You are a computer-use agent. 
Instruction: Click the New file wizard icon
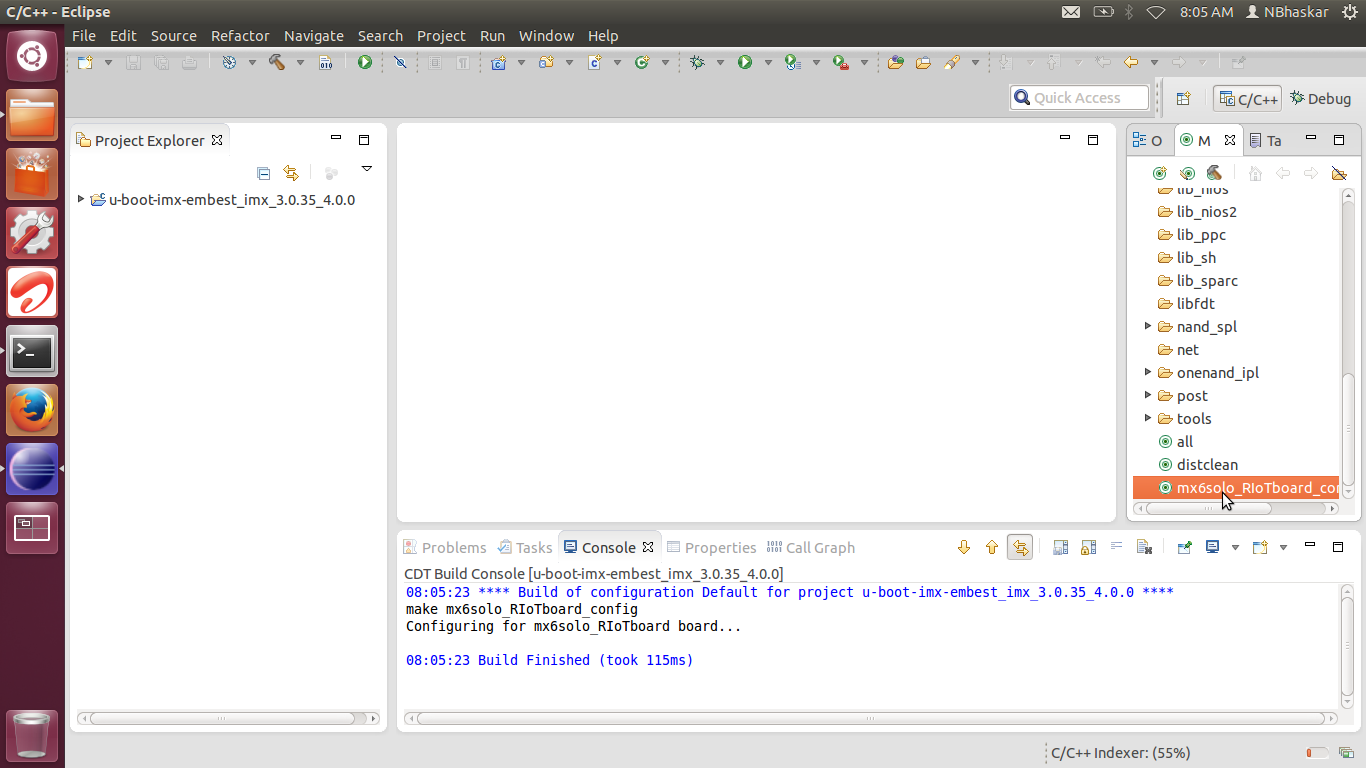(86, 62)
